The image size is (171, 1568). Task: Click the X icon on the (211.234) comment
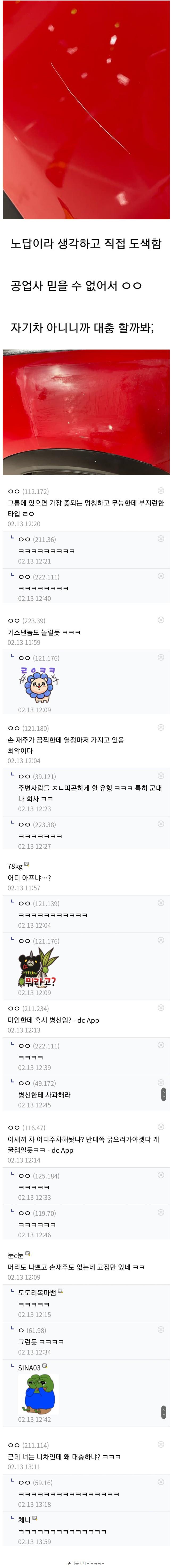(x=161, y=1007)
